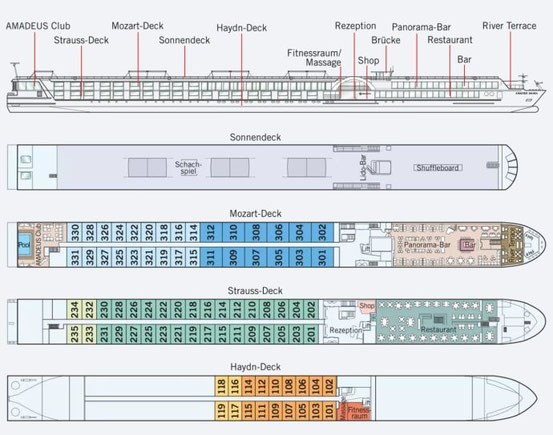Screen dimensions: 553x435
Task: Pick cabin 111
Action: pyautogui.click(x=262, y=411)
